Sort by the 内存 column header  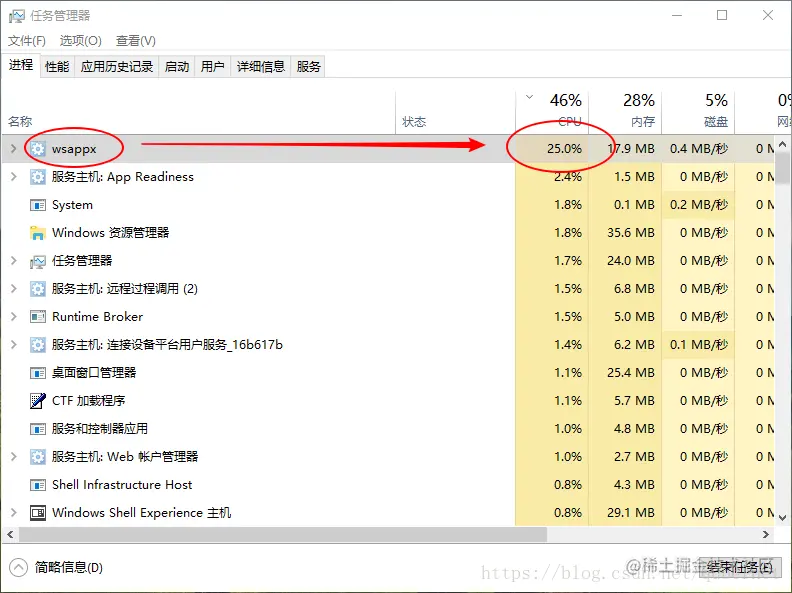(x=625, y=111)
